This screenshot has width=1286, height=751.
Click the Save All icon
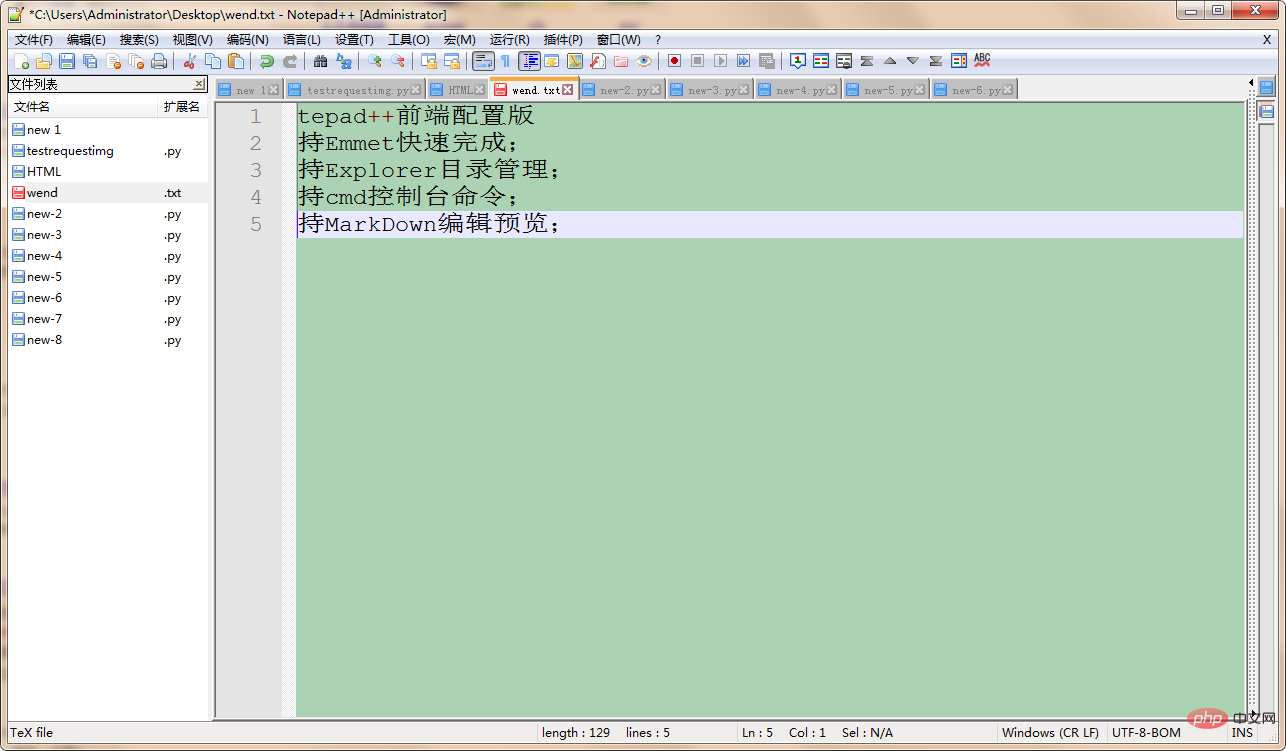[x=90, y=61]
